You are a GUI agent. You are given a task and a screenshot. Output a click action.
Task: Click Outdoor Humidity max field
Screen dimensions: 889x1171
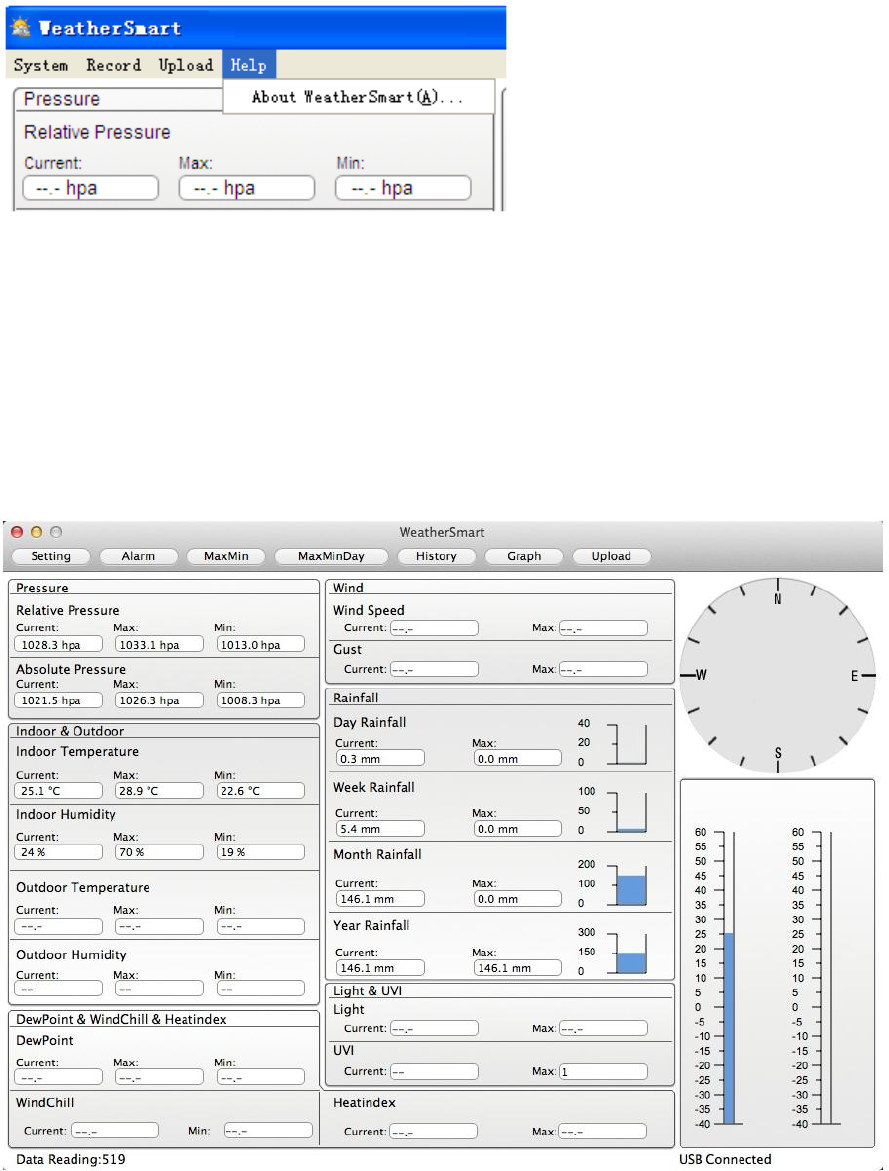[x=159, y=989]
